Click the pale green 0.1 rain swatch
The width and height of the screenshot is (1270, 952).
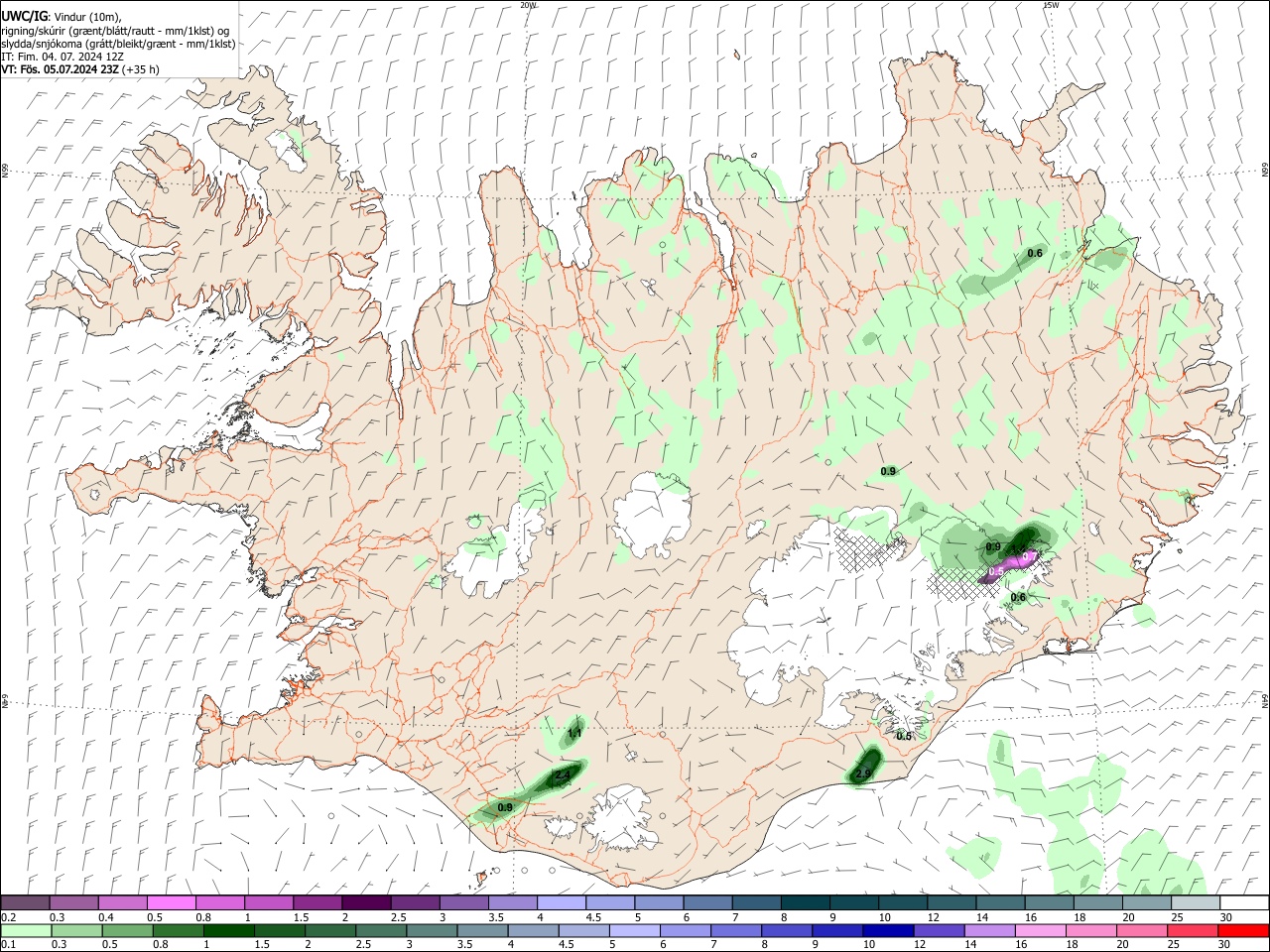click(x=26, y=930)
